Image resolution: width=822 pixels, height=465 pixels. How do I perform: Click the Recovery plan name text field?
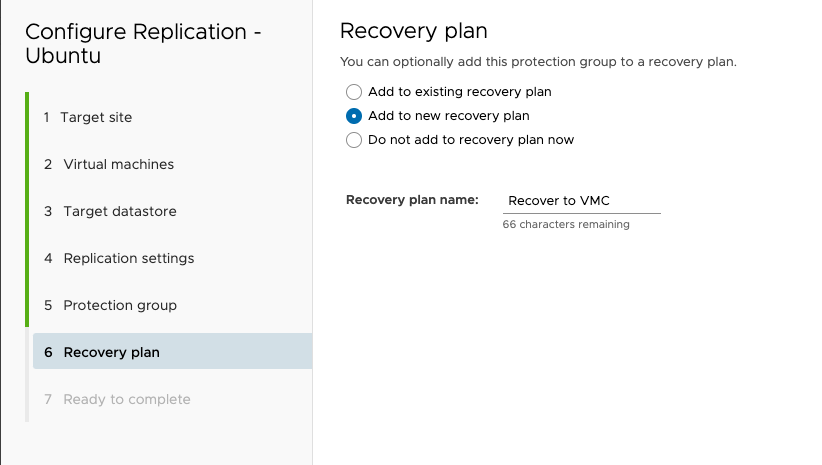click(580, 201)
